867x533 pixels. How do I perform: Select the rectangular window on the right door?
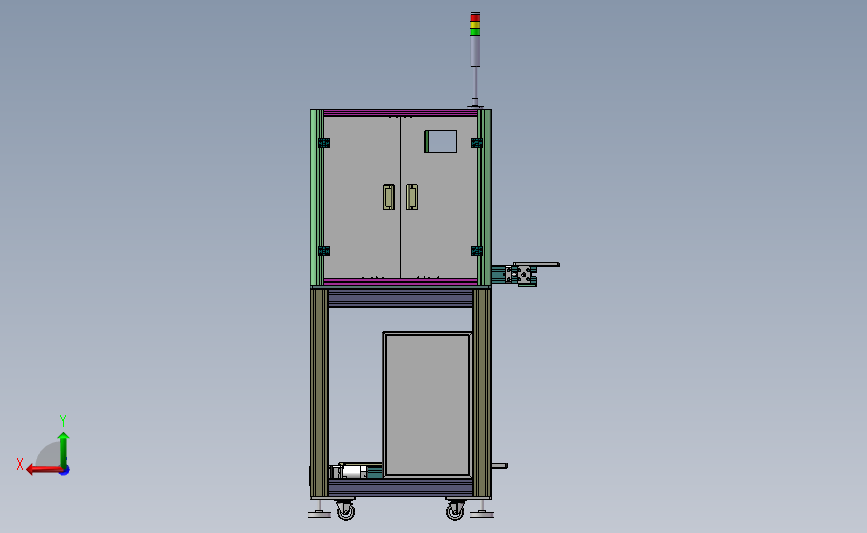[x=441, y=142]
